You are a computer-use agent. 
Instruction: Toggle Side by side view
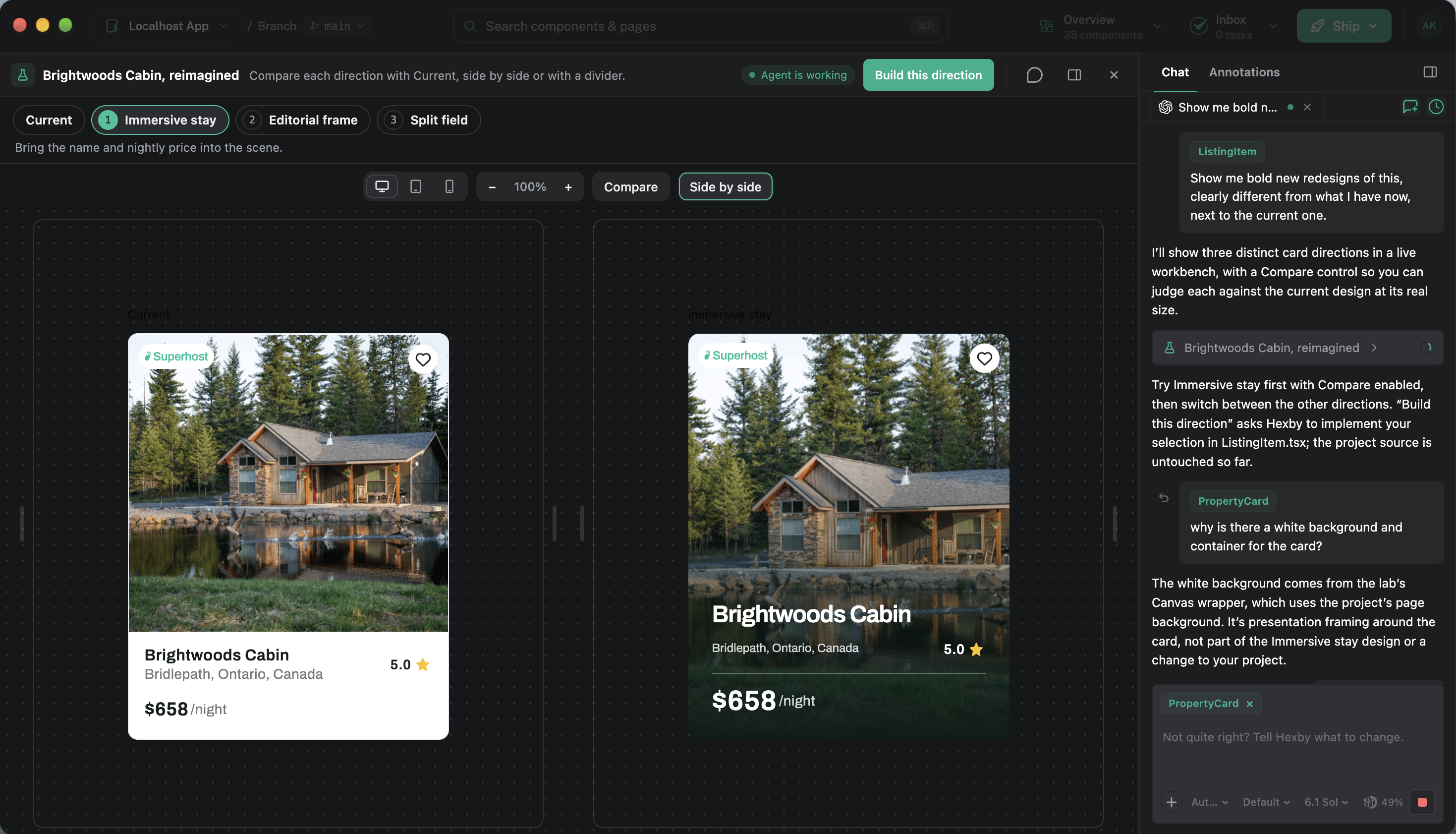[725, 187]
